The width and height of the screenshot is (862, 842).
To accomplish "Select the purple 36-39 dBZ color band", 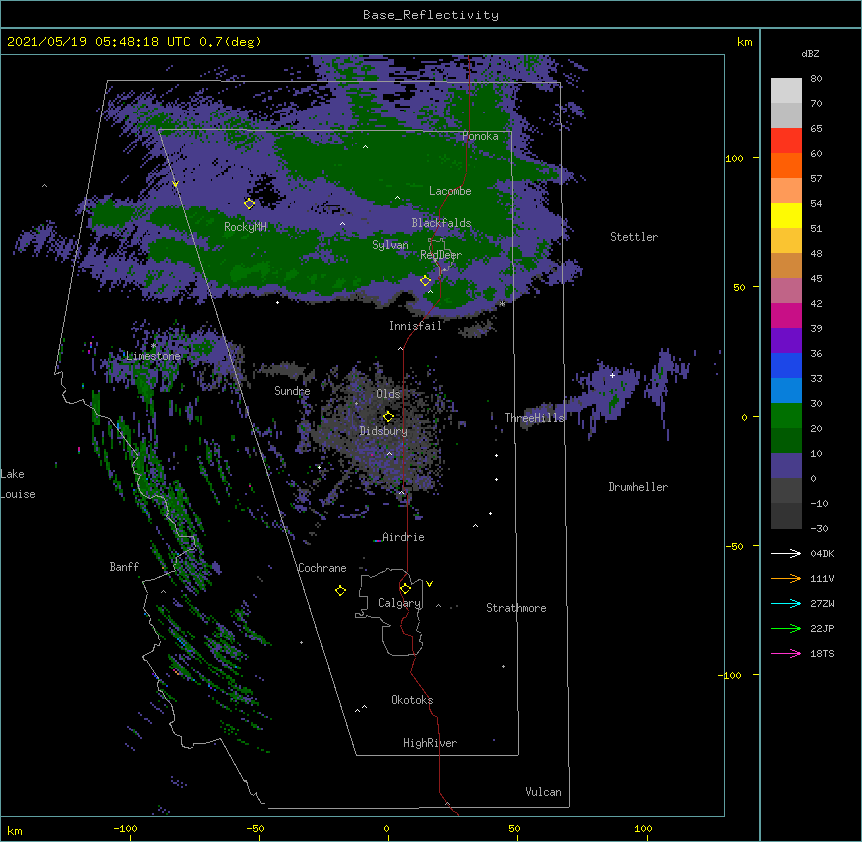I will point(786,341).
